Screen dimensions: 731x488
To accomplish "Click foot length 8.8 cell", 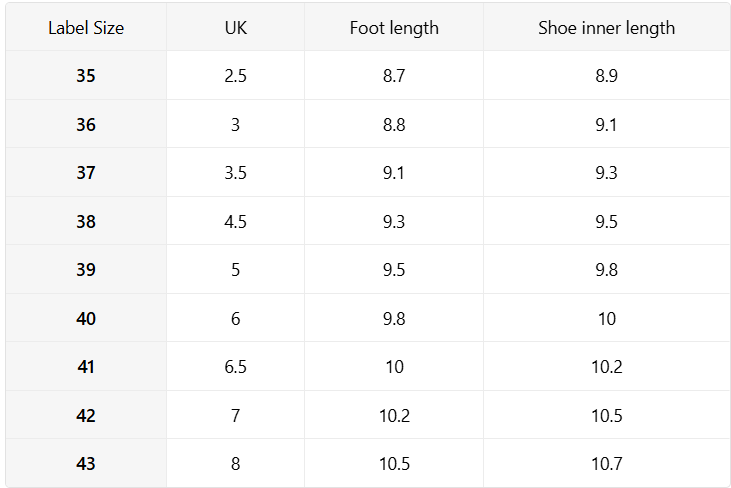I will pos(394,125).
